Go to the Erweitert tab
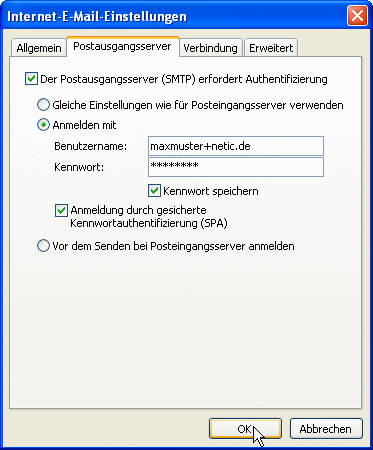This screenshot has height=450, width=373. point(271,48)
